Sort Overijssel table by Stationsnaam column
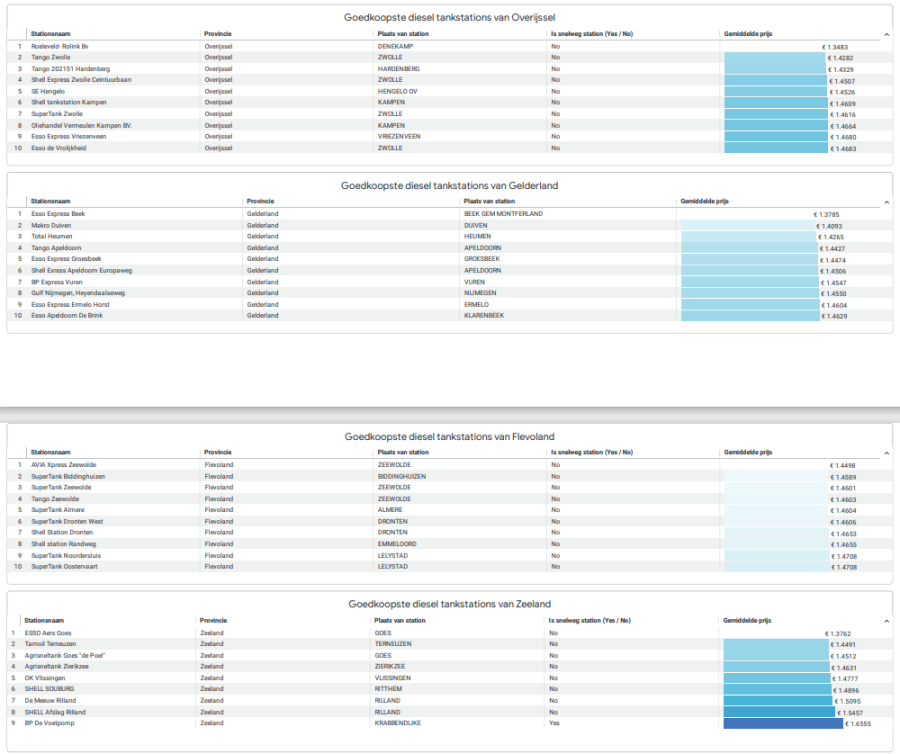The width and height of the screenshot is (900, 754). 51,34
